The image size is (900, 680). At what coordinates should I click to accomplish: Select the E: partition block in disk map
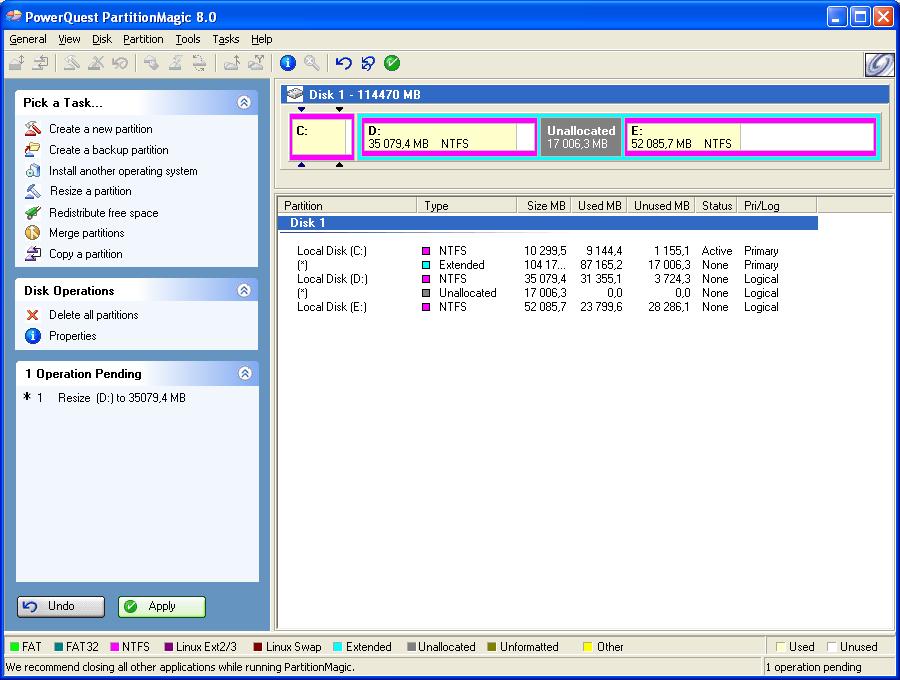[x=750, y=137]
